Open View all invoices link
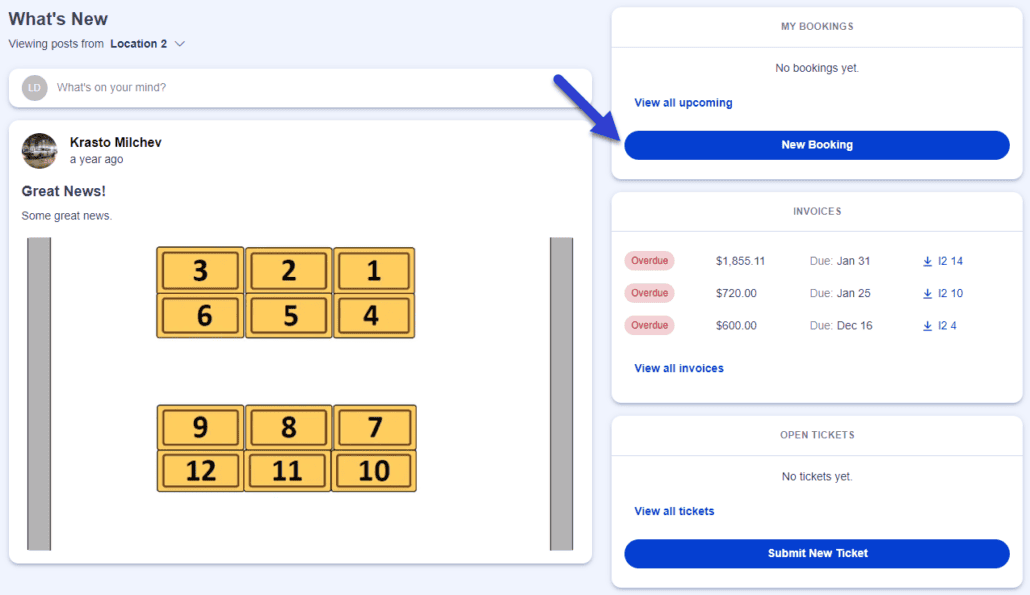Screen dimensions: 1030x595 [x=679, y=368]
